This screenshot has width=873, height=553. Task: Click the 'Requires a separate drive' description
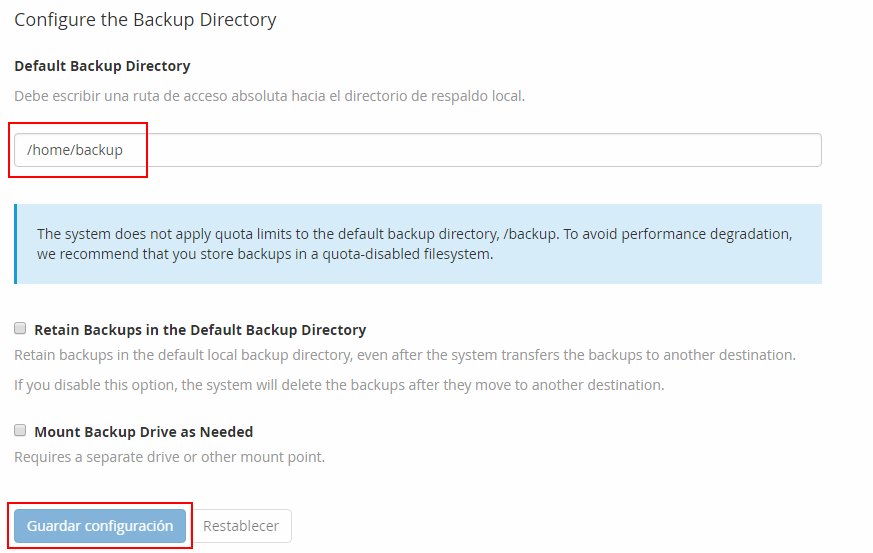[x=169, y=457]
